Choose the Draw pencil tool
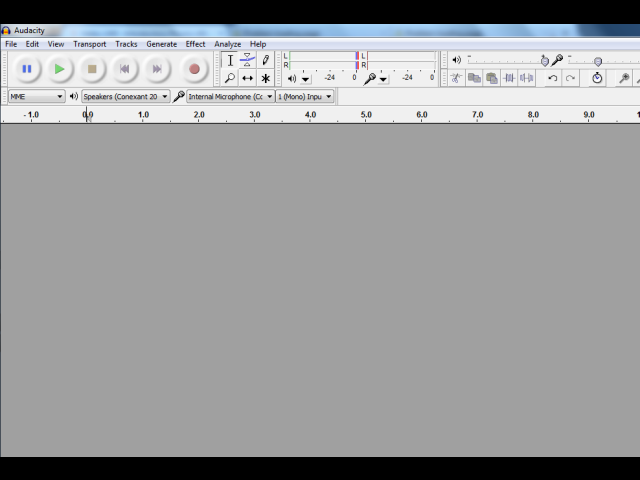 (x=265, y=60)
